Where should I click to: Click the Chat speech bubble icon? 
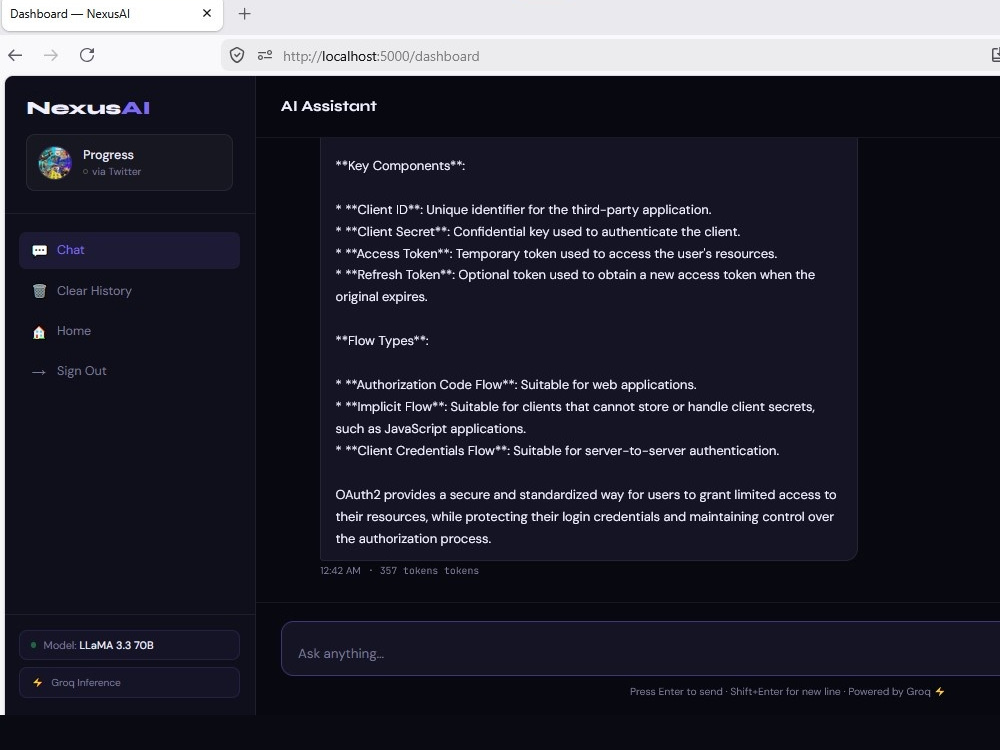point(40,251)
